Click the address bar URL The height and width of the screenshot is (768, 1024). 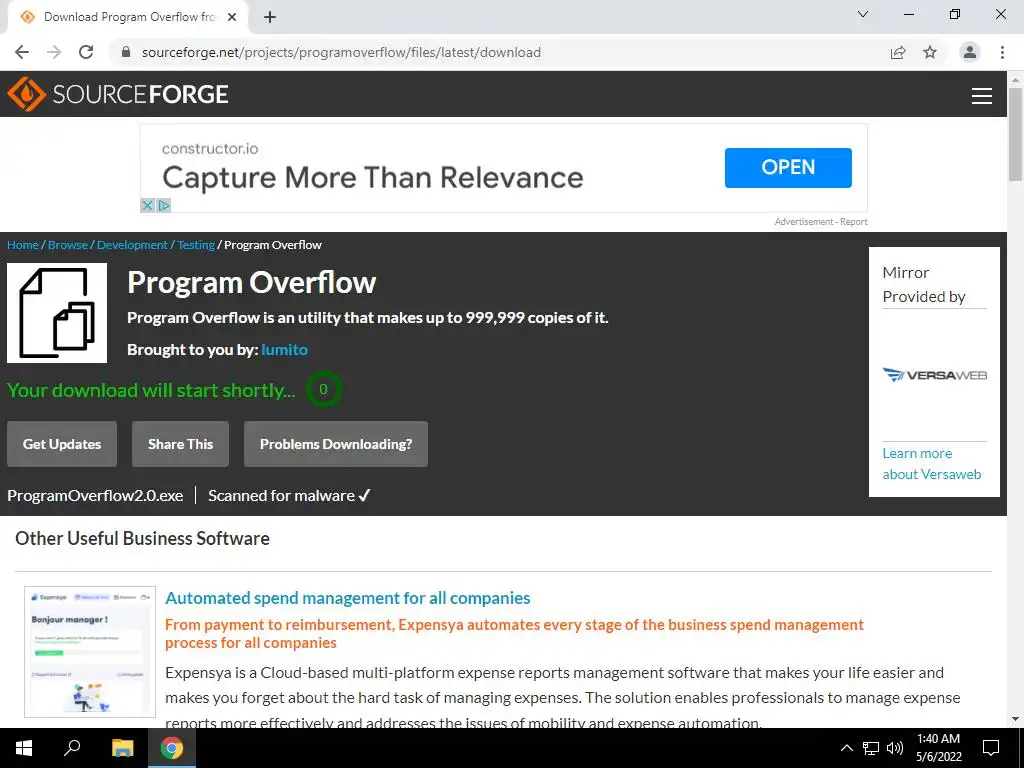click(341, 52)
